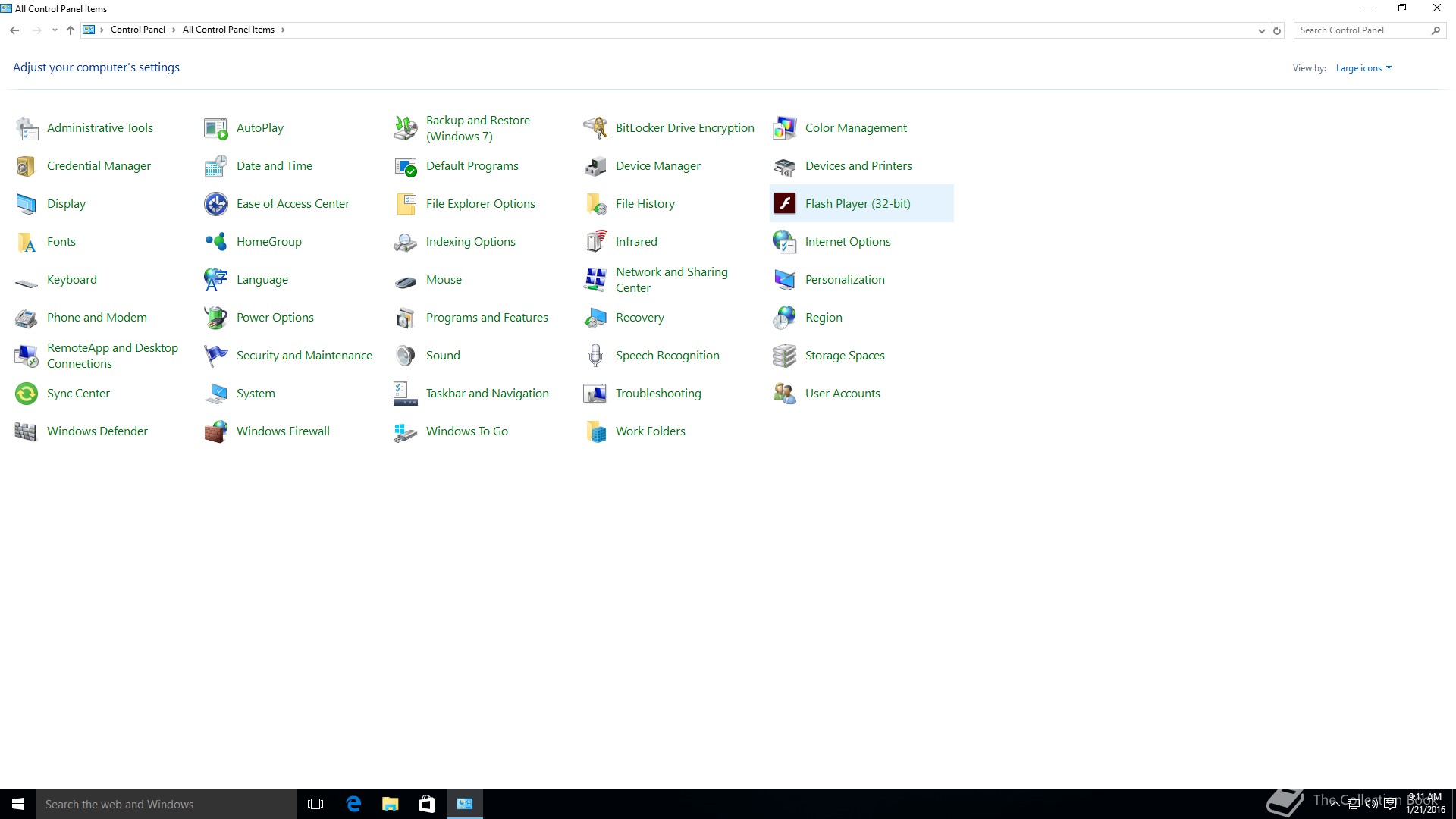Image resolution: width=1456 pixels, height=819 pixels.
Task: Open the File History icon
Action: click(595, 204)
